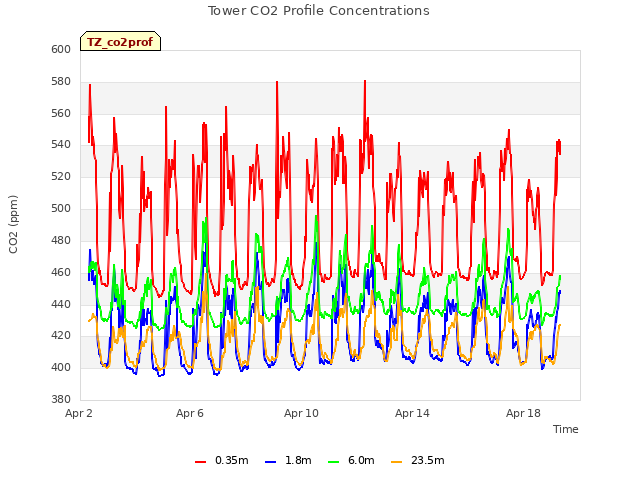
Task: Click the 500 y-axis tick value
Action: coord(61,209)
